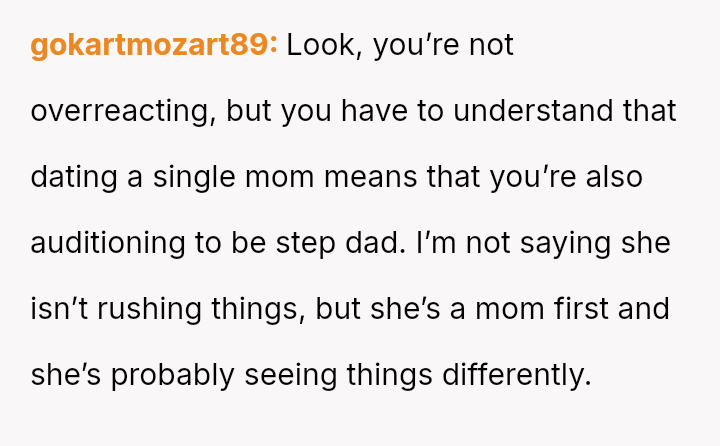Open the gokartmozart89 user profile link
The height and width of the screenshot is (446, 720).
click(154, 46)
